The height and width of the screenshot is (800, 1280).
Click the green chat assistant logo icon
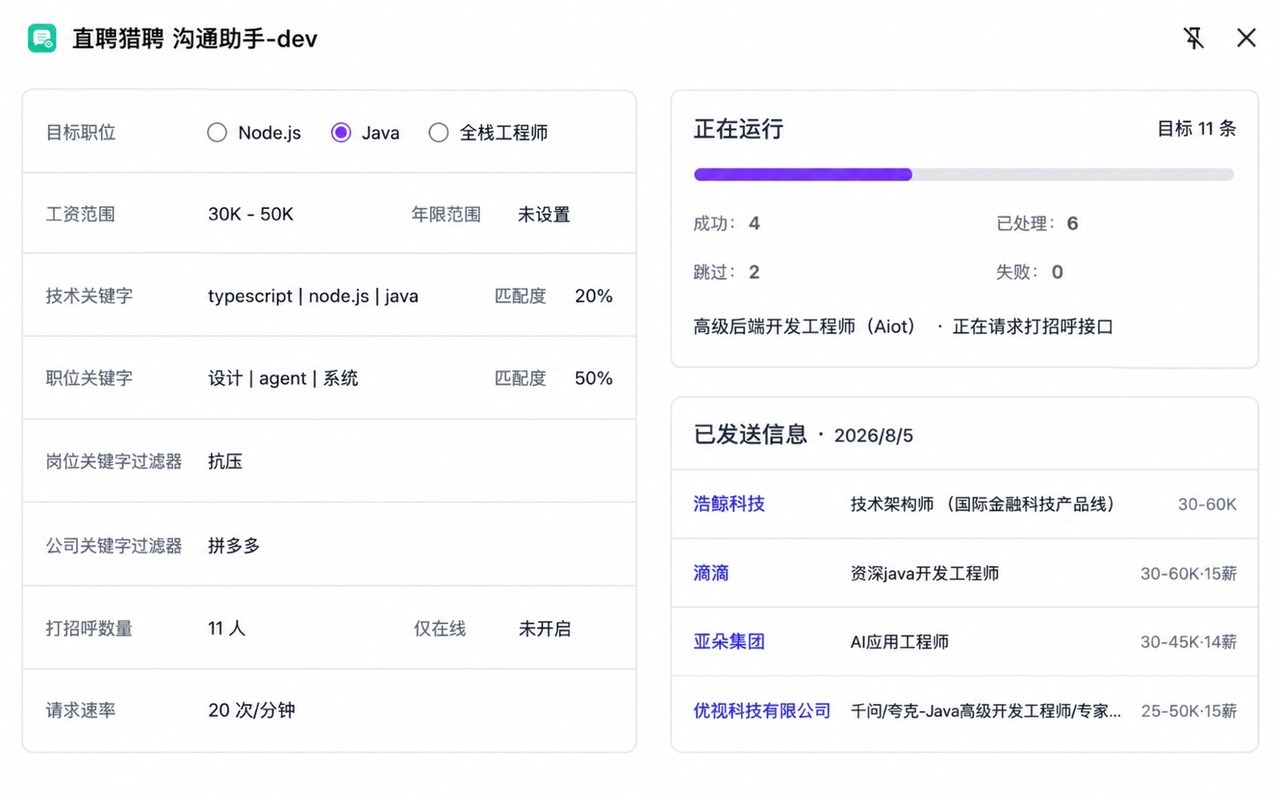(x=42, y=39)
